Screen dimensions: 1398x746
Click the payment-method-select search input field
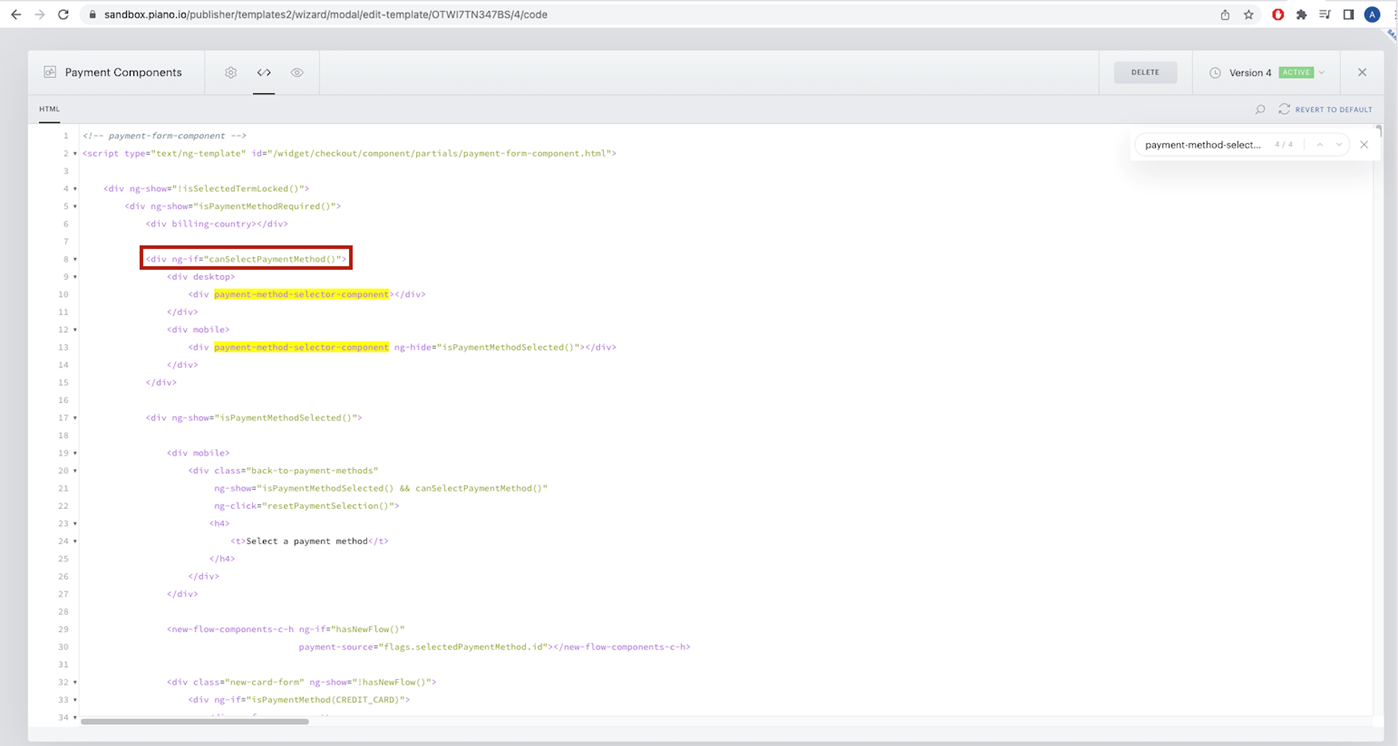1203,145
